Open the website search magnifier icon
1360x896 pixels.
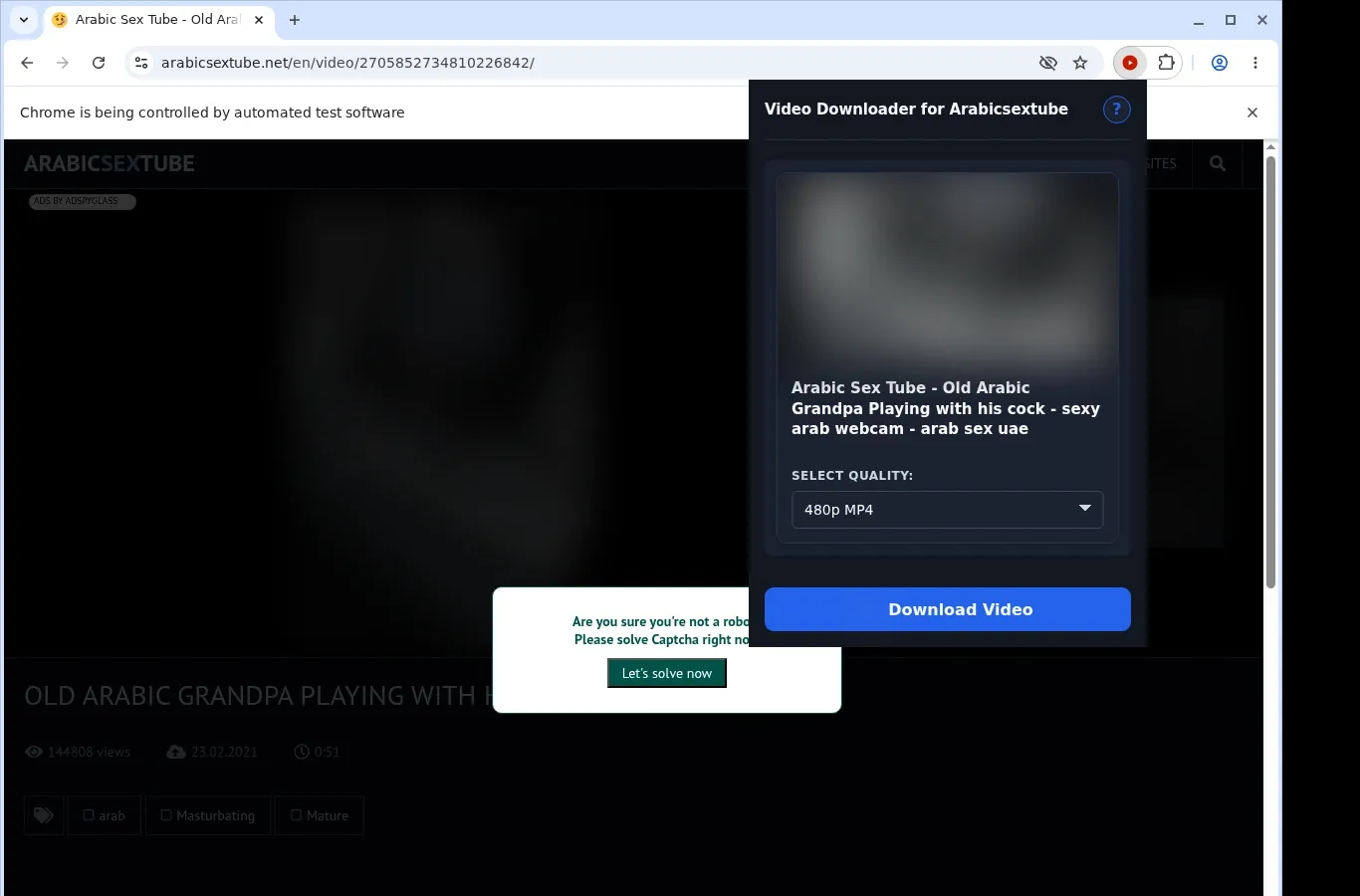pyautogui.click(x=1218, y=163)
